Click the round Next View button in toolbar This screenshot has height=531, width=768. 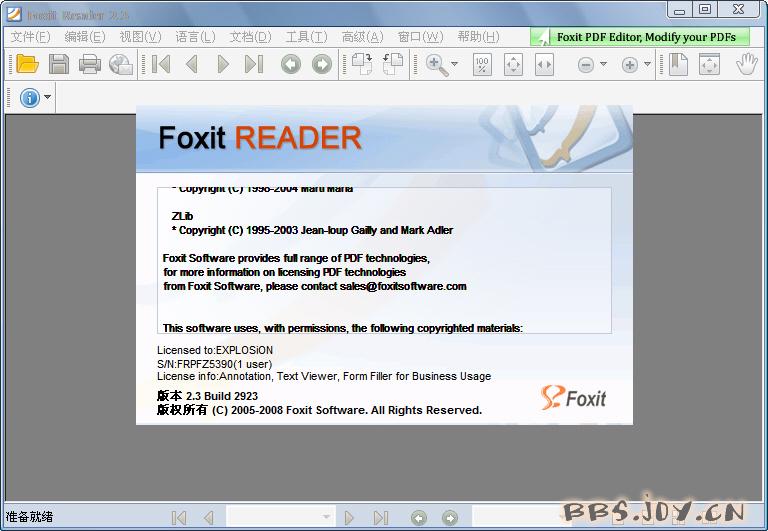point(322,64)
